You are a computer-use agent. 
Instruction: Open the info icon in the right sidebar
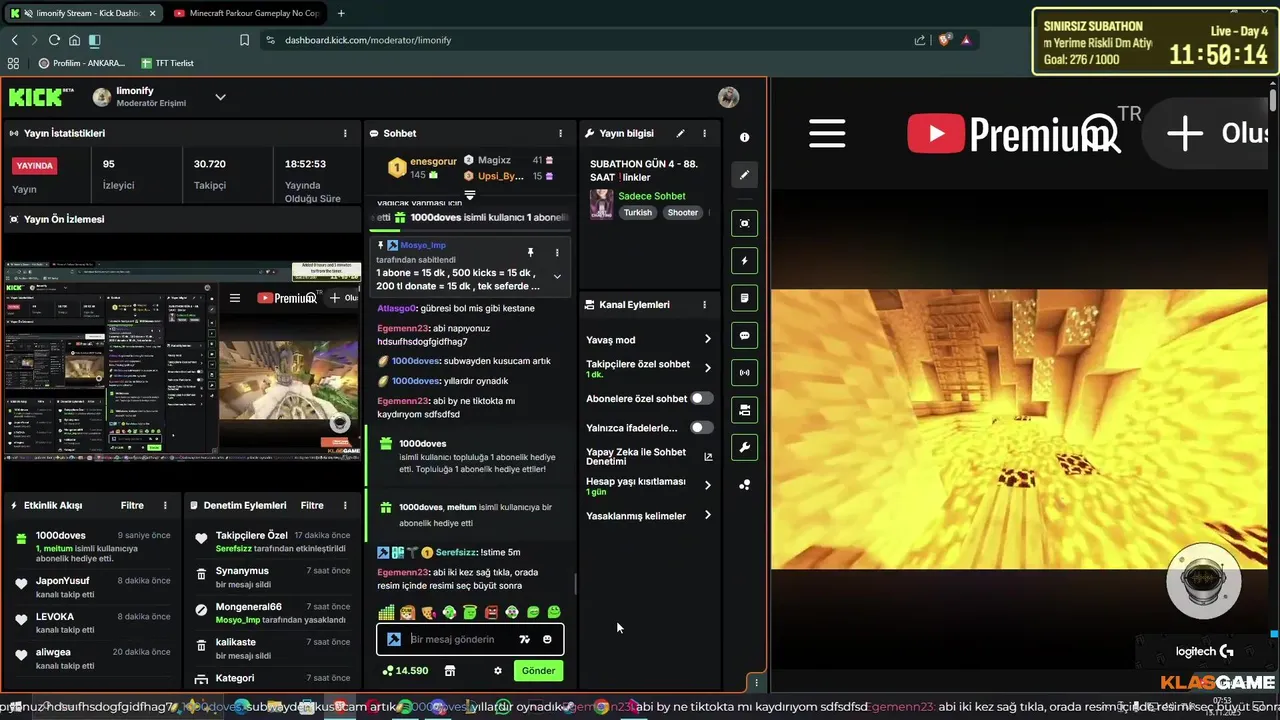pos(744,137)
